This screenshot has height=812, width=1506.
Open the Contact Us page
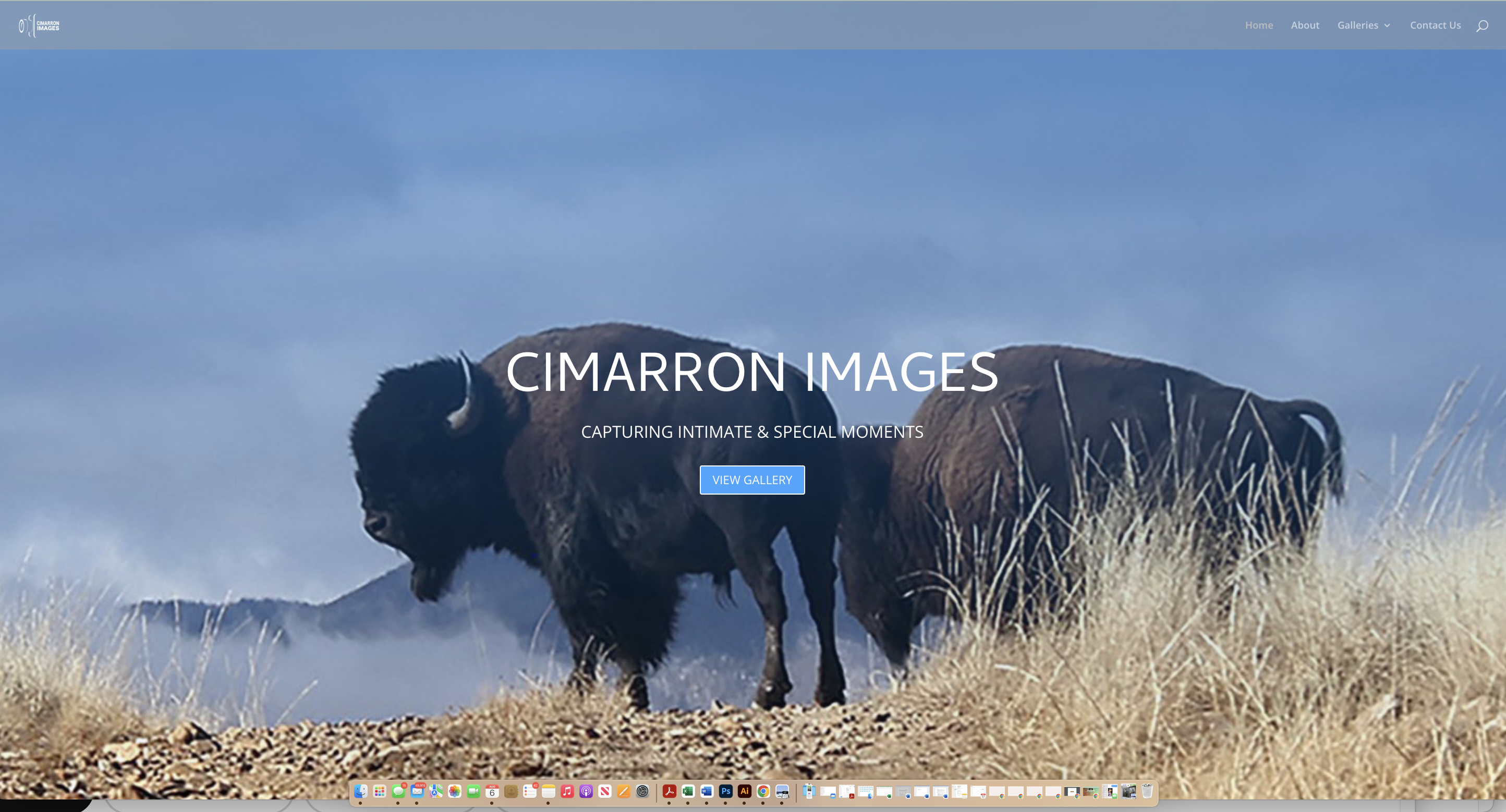click(x=1435, y=25)
